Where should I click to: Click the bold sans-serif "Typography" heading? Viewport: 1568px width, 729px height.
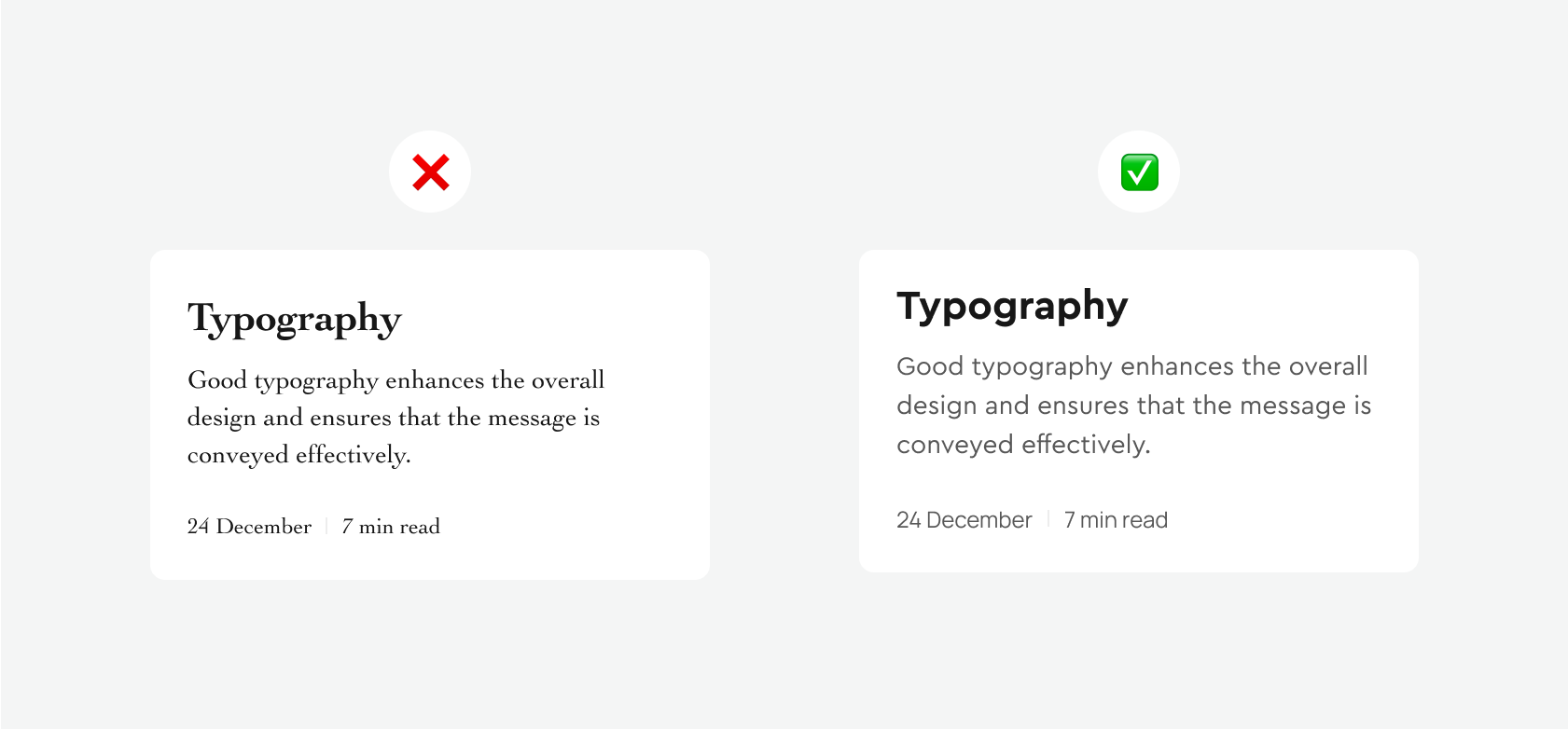[x=1012, y=306]
